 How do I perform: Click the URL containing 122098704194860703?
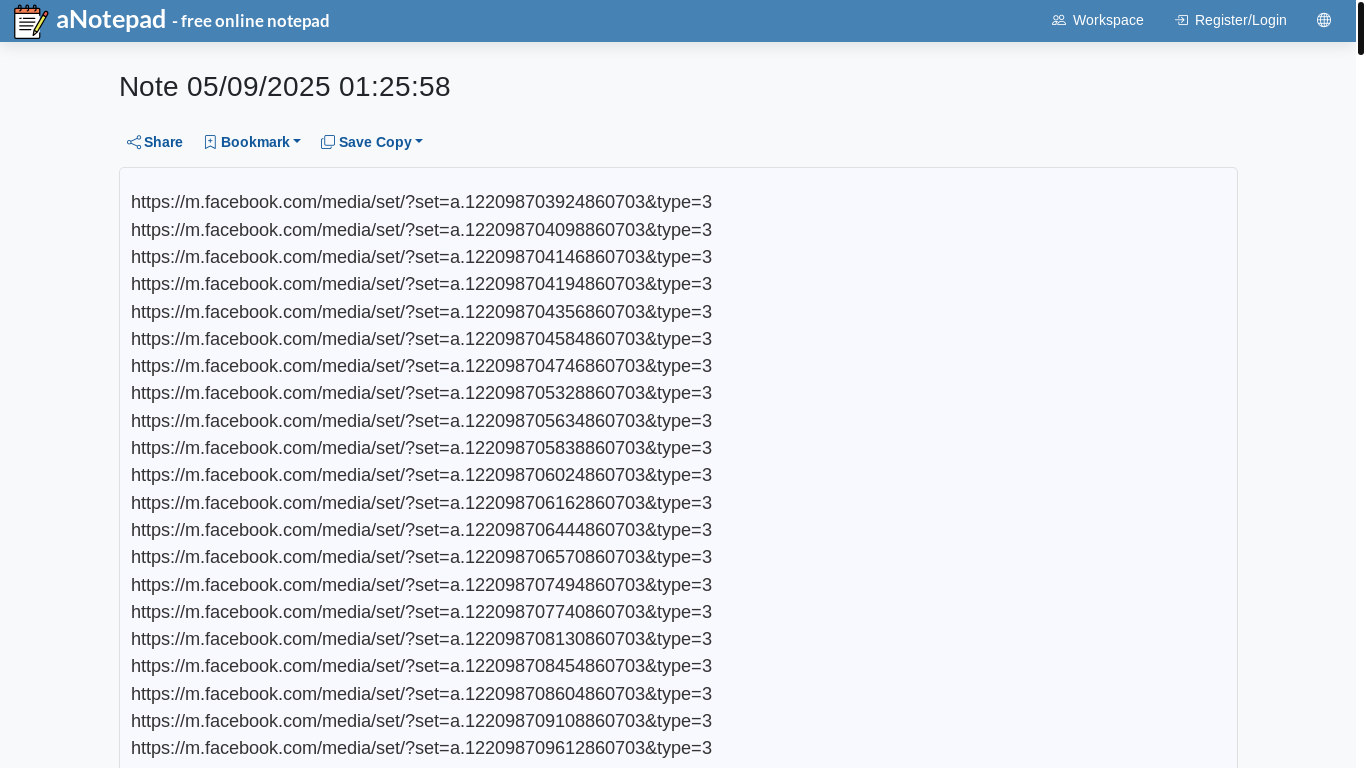[421, 284]
